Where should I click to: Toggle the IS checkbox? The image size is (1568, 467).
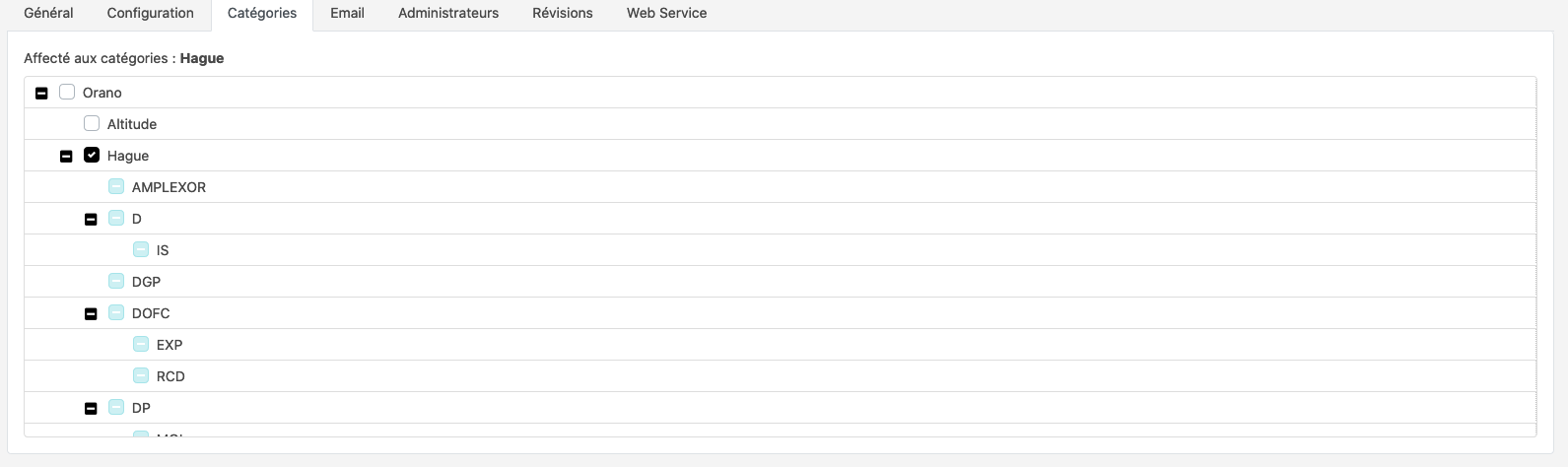pos(141,250)
